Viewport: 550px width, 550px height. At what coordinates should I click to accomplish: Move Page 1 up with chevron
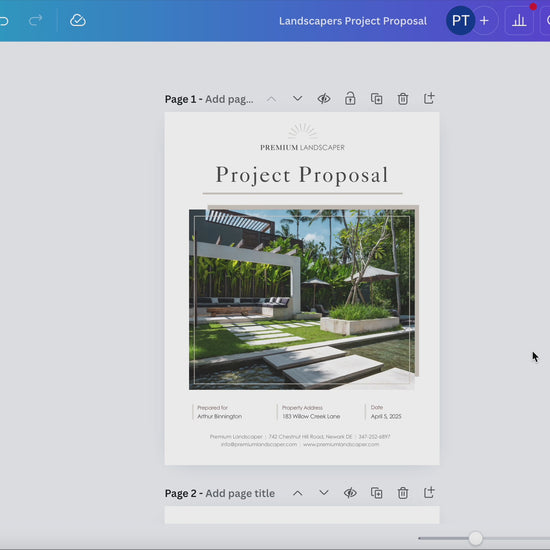tap(271, 99)
